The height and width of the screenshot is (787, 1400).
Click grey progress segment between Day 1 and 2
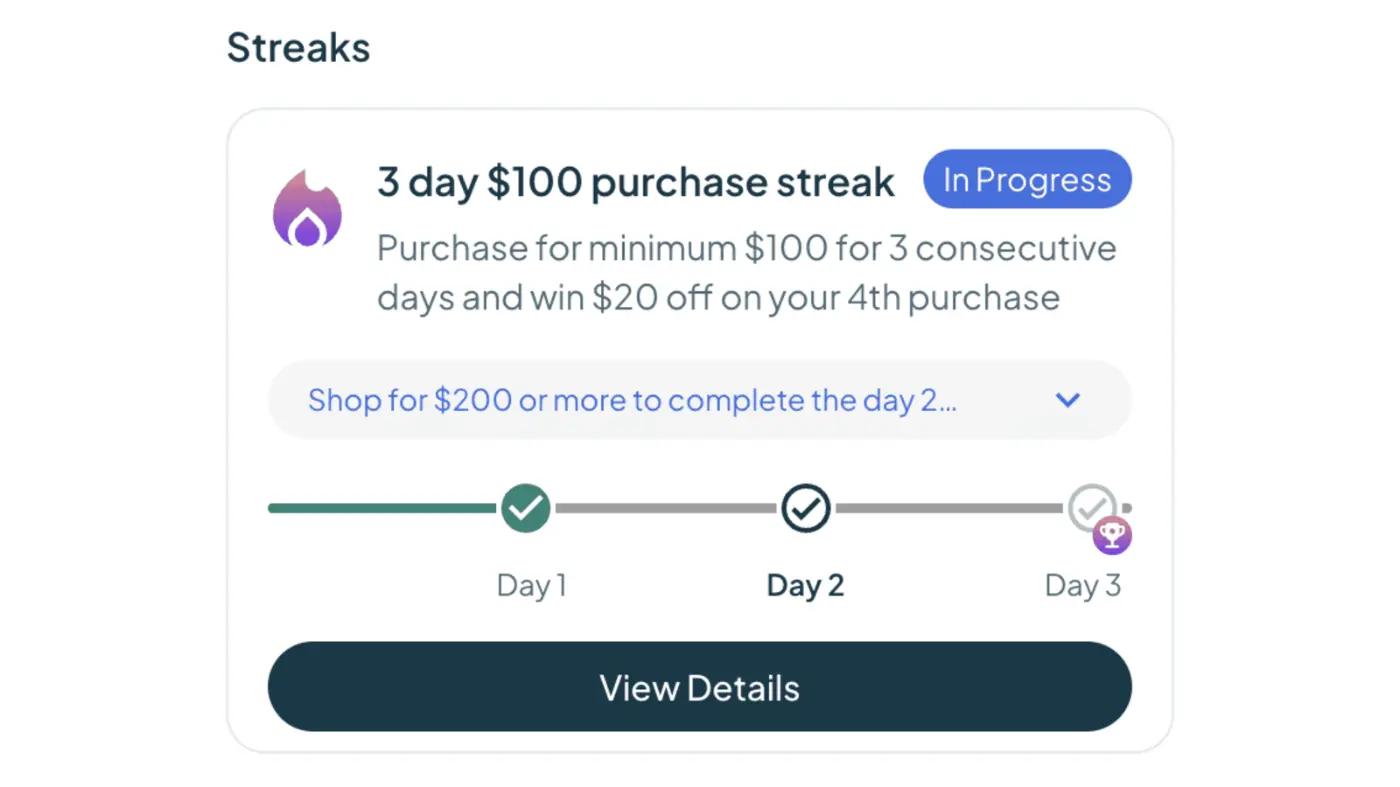click(x=666, y=508)
